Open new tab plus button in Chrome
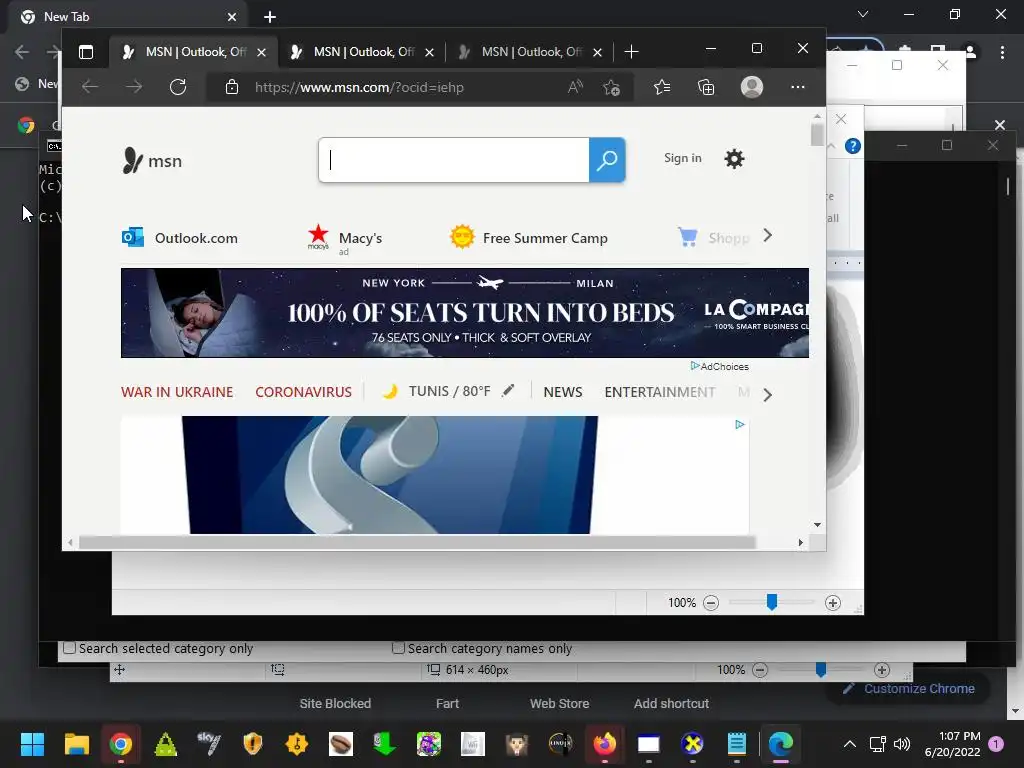1024x768 pixels. tap(270, 17)
